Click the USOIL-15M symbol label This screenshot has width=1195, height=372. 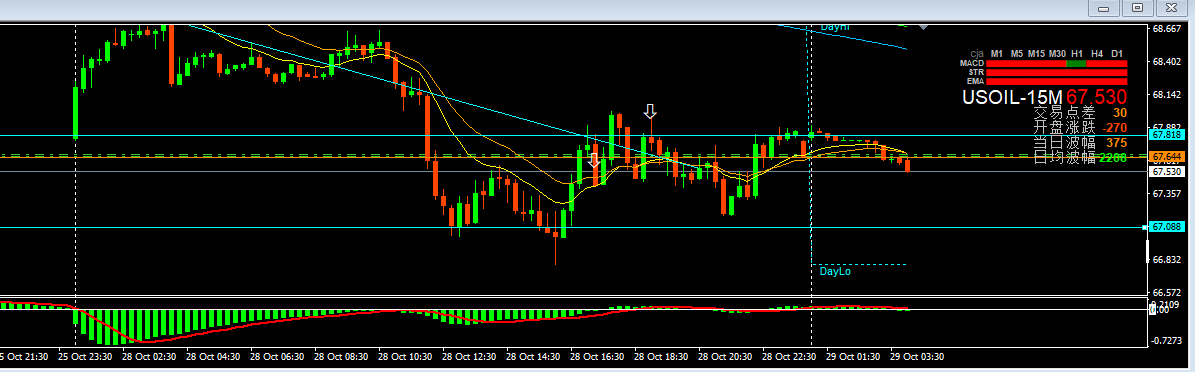point(1012,97)
